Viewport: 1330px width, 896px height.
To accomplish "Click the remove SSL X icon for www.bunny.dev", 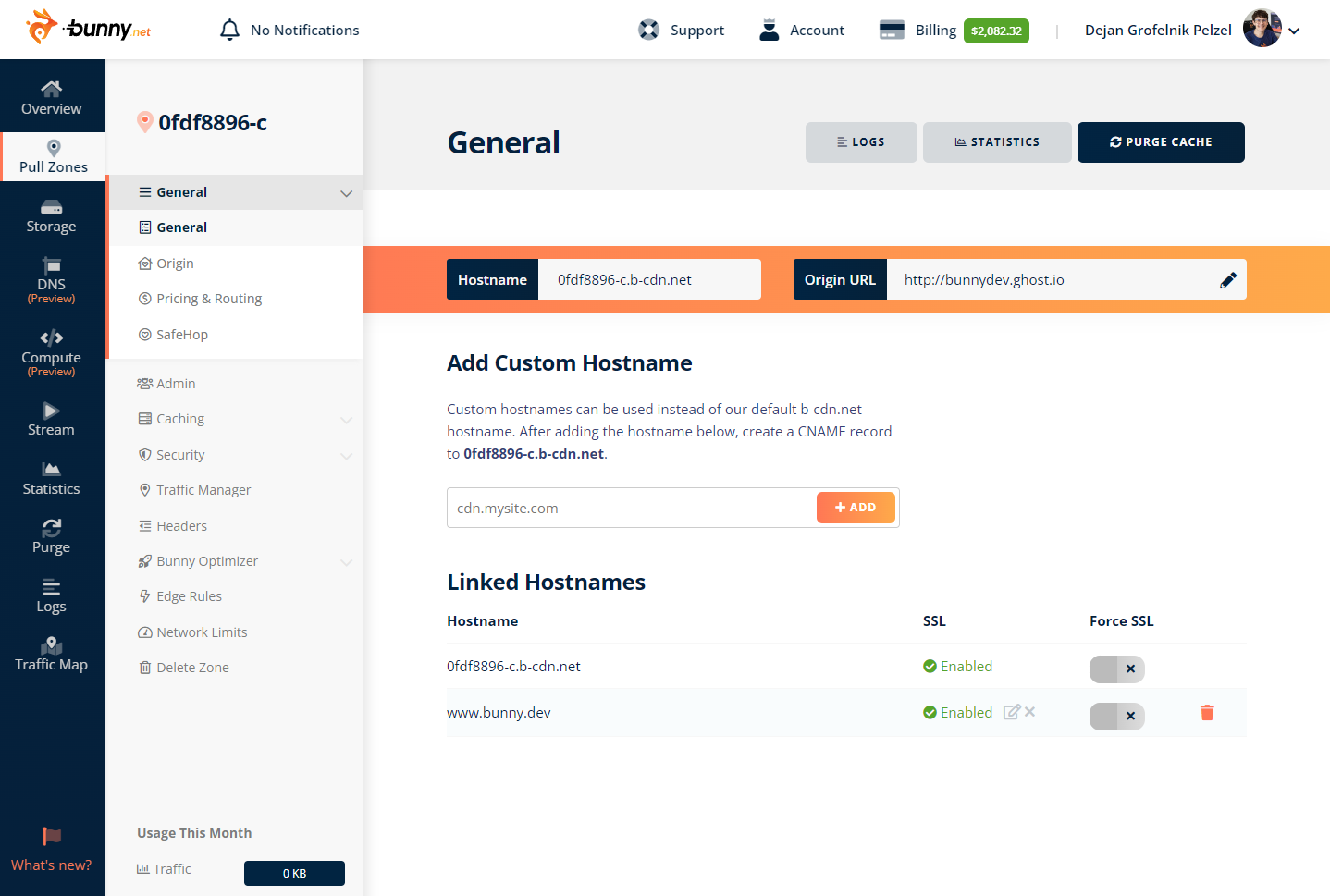I will [x=1029, y=711].
